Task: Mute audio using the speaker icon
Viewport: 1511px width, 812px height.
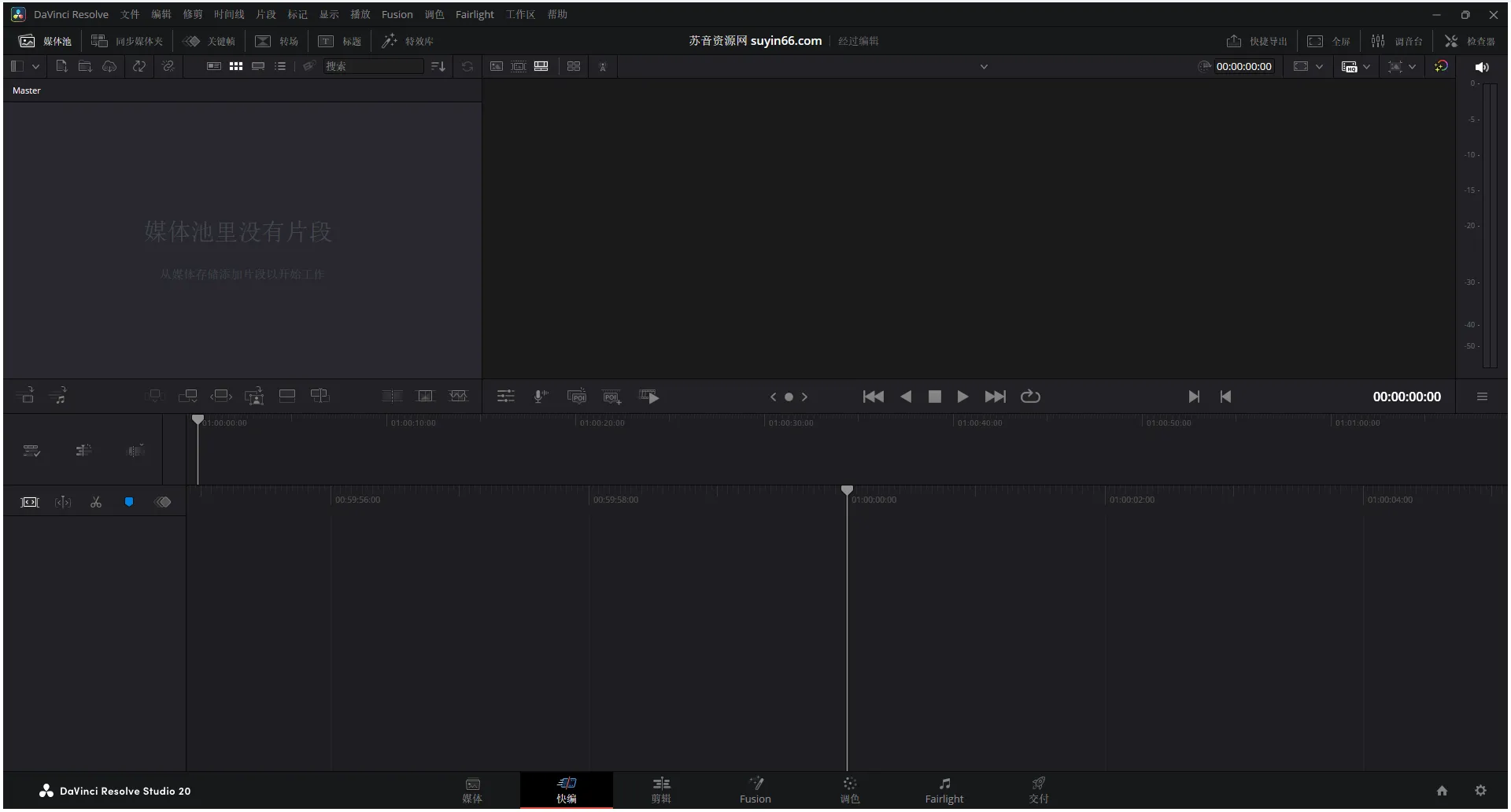Action: 1483,67
